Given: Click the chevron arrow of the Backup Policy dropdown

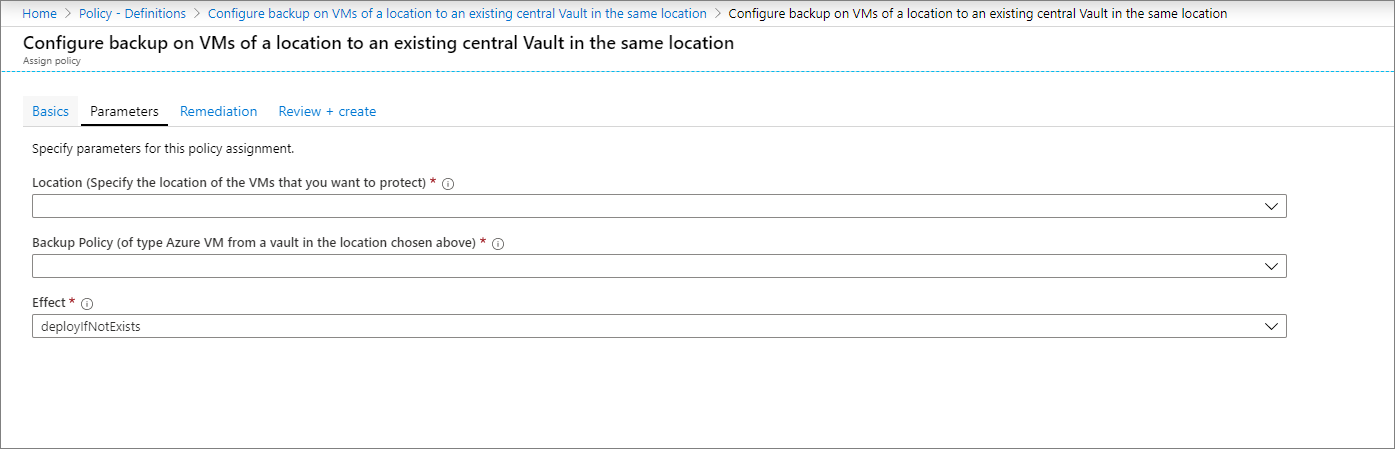Looking at the screenshot, I should pyautogui.click(x=1271, y=266).
